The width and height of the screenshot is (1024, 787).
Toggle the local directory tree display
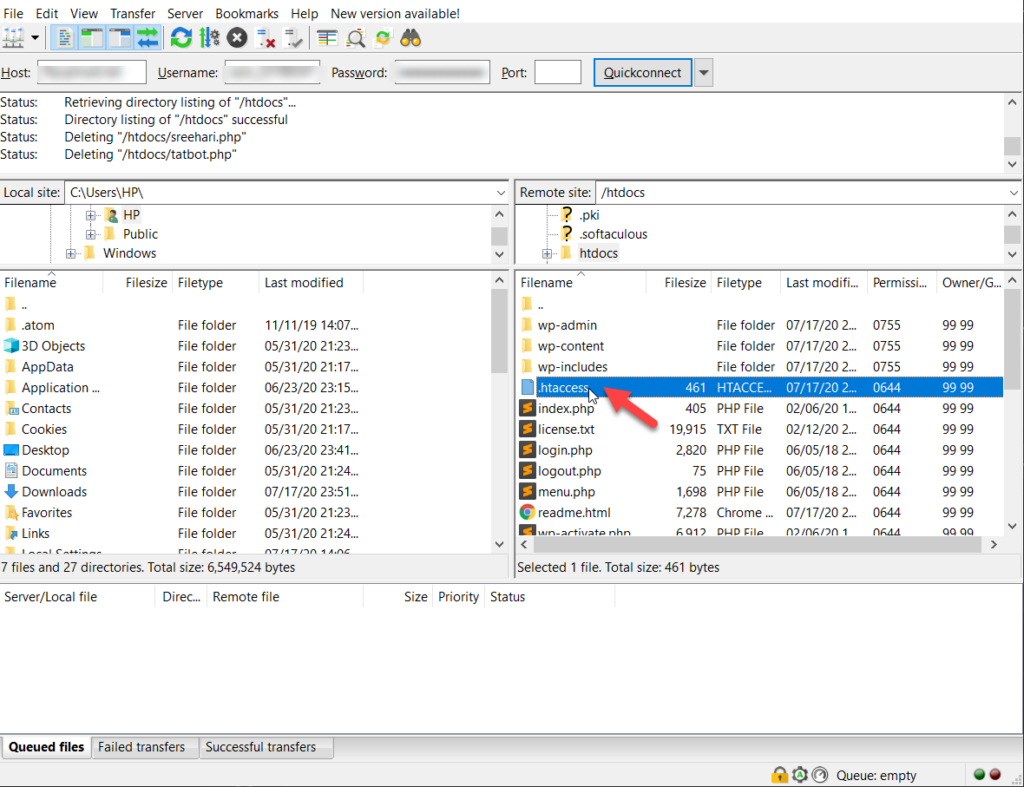(92, 39)
